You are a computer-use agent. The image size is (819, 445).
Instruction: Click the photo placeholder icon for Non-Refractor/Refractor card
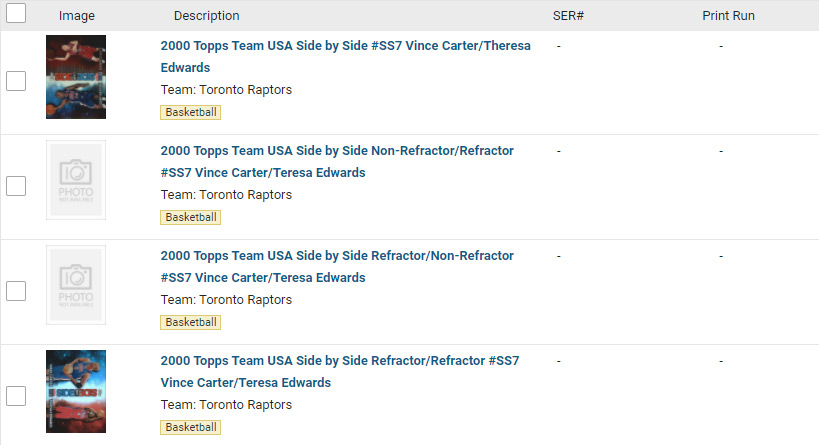76,180
